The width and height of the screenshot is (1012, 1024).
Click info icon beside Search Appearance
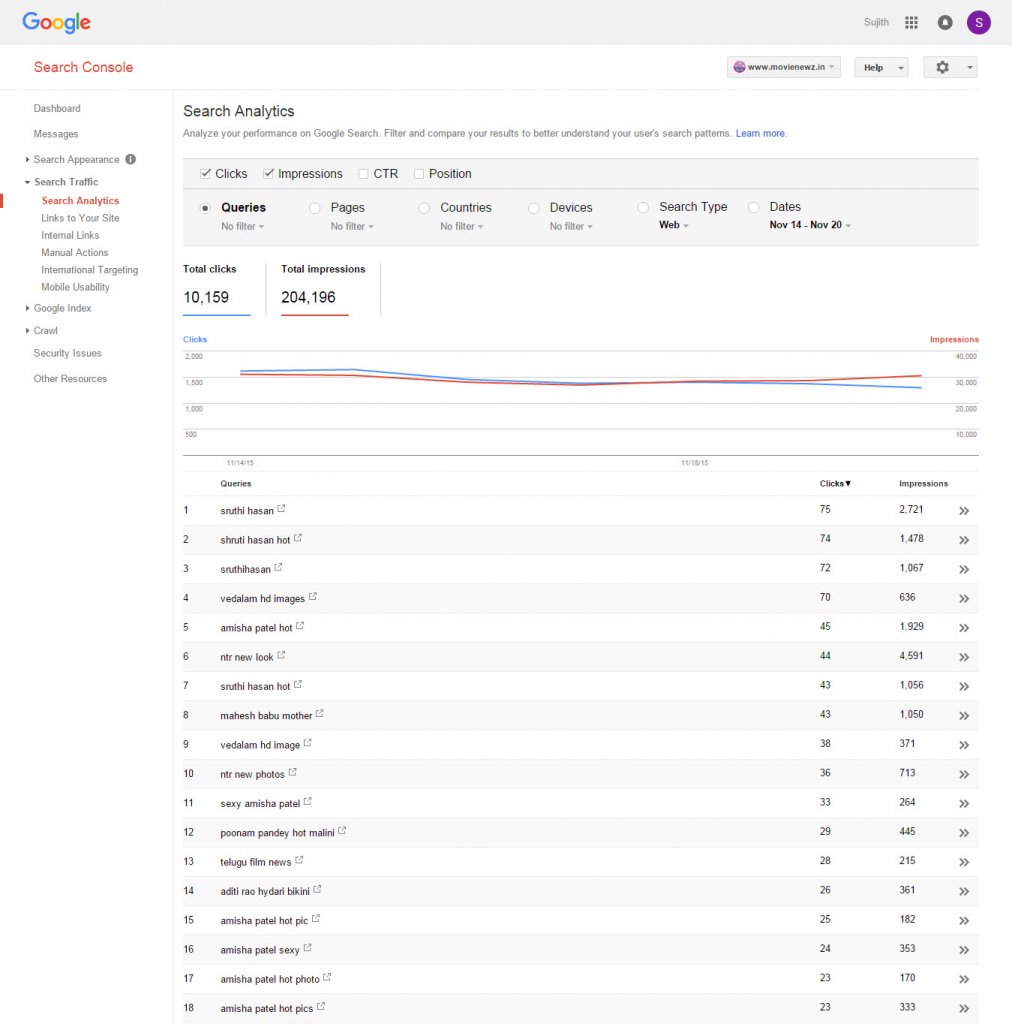(x=131, y=159)
